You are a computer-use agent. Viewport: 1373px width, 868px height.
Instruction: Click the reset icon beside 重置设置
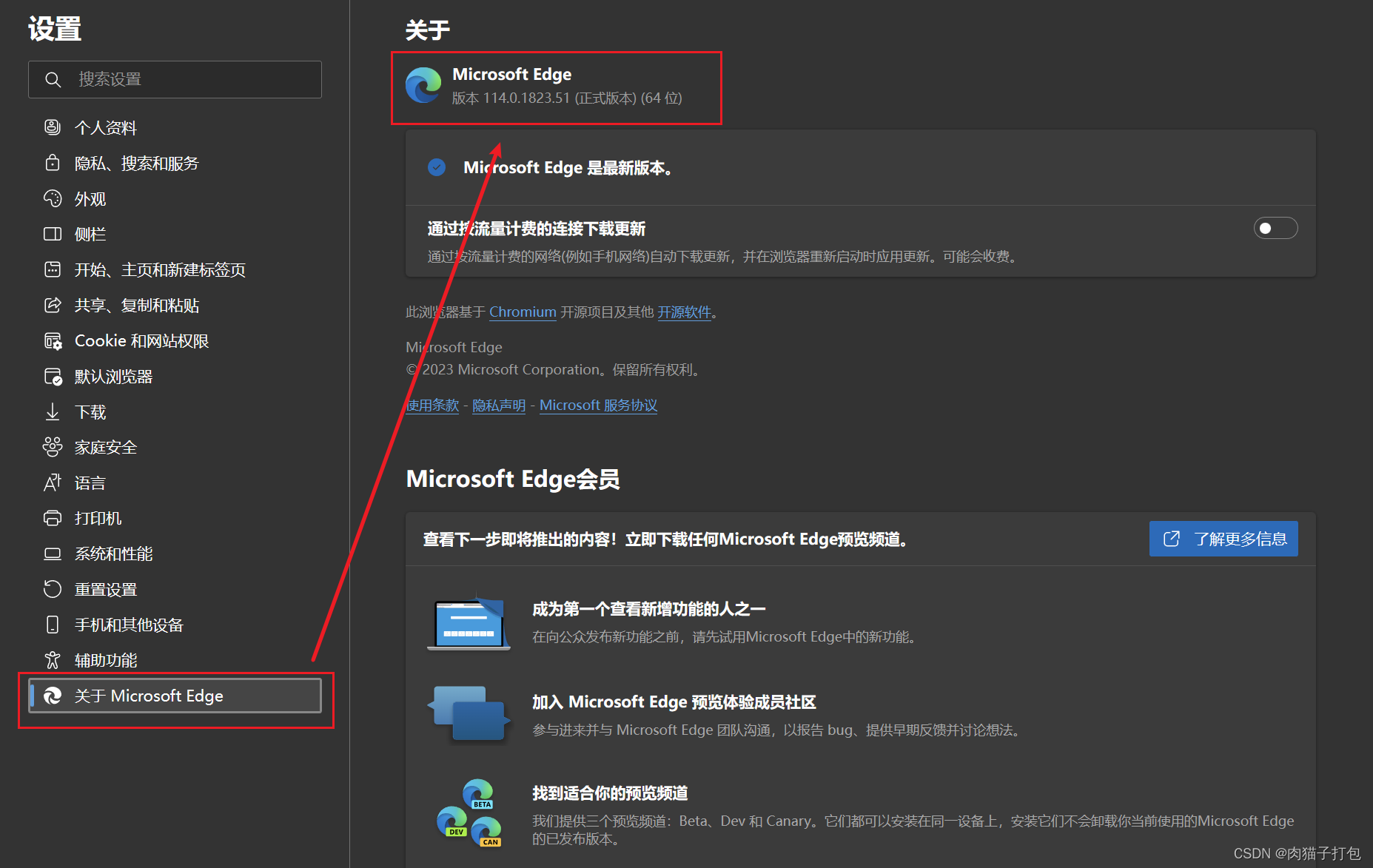[x=53, y=589]
